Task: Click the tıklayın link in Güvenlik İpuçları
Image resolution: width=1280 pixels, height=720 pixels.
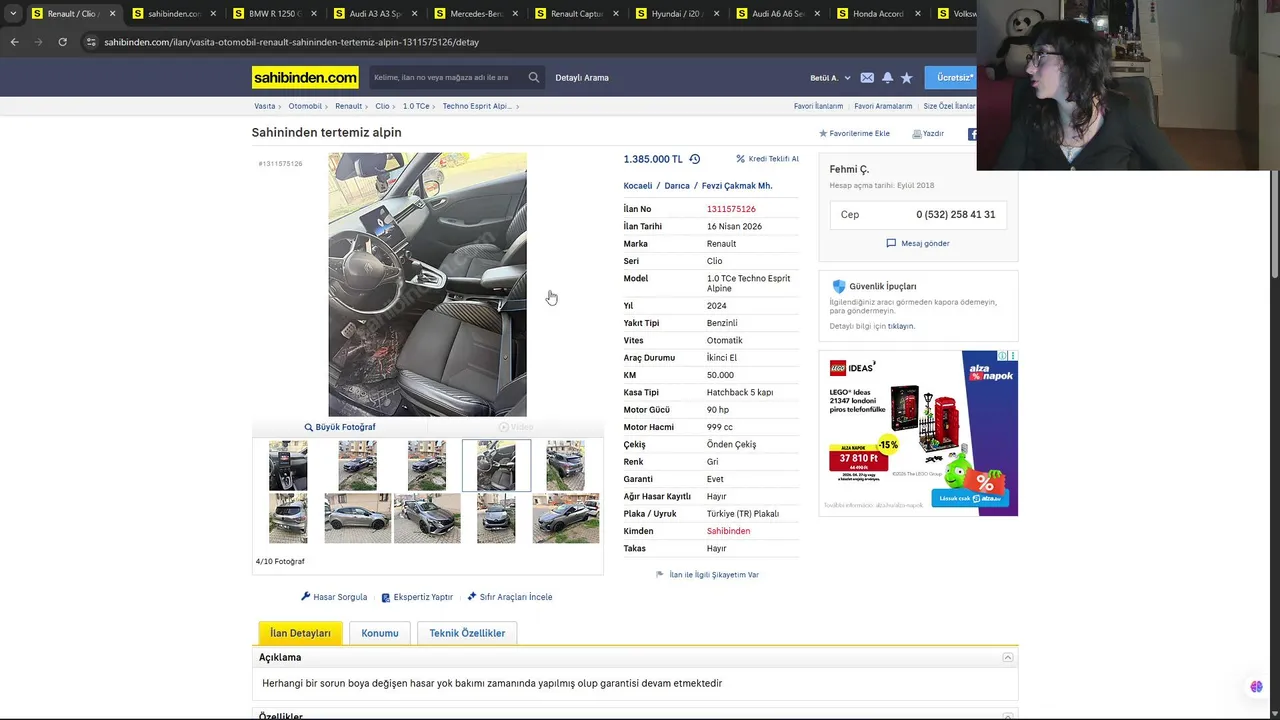Action: coord(901,327)
